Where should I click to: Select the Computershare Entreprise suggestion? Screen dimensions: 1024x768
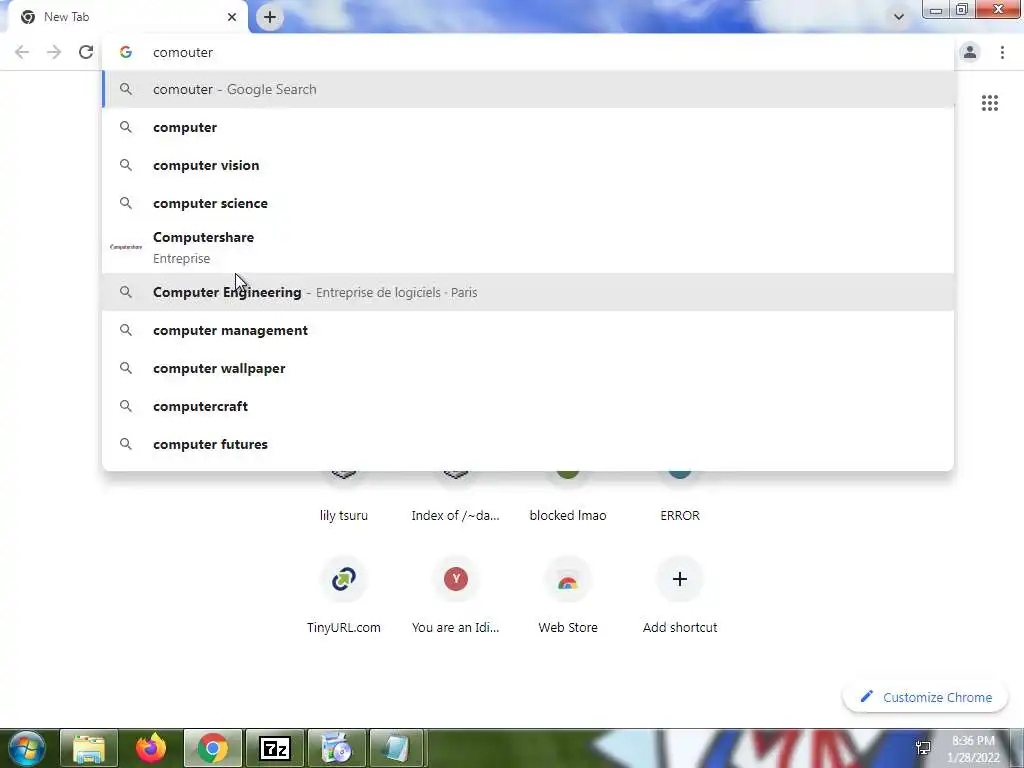point(529,248)
